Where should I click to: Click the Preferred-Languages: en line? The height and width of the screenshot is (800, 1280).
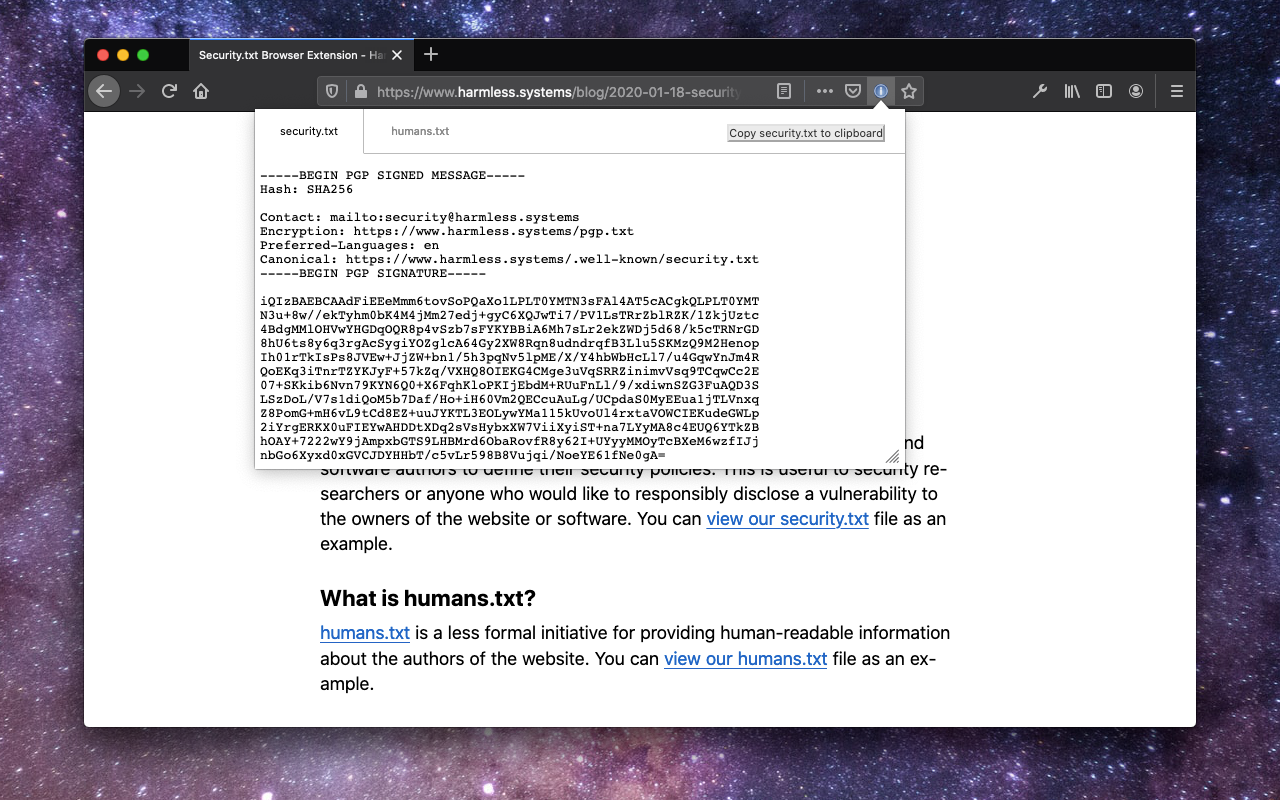[349, 245]
